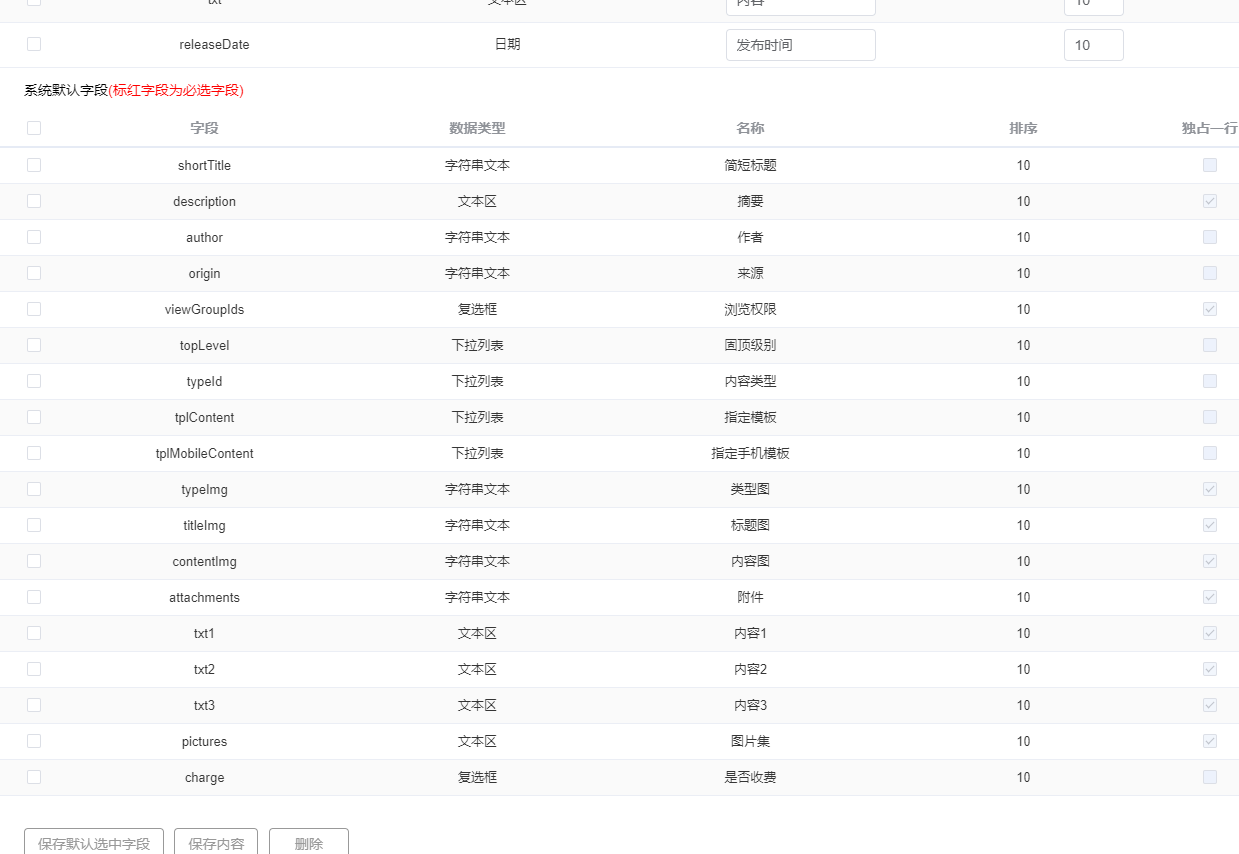The width and height of the screenshot is (1239, 854).
Task: Edit the releaseDate sort order input
Action: point(1094,45)
